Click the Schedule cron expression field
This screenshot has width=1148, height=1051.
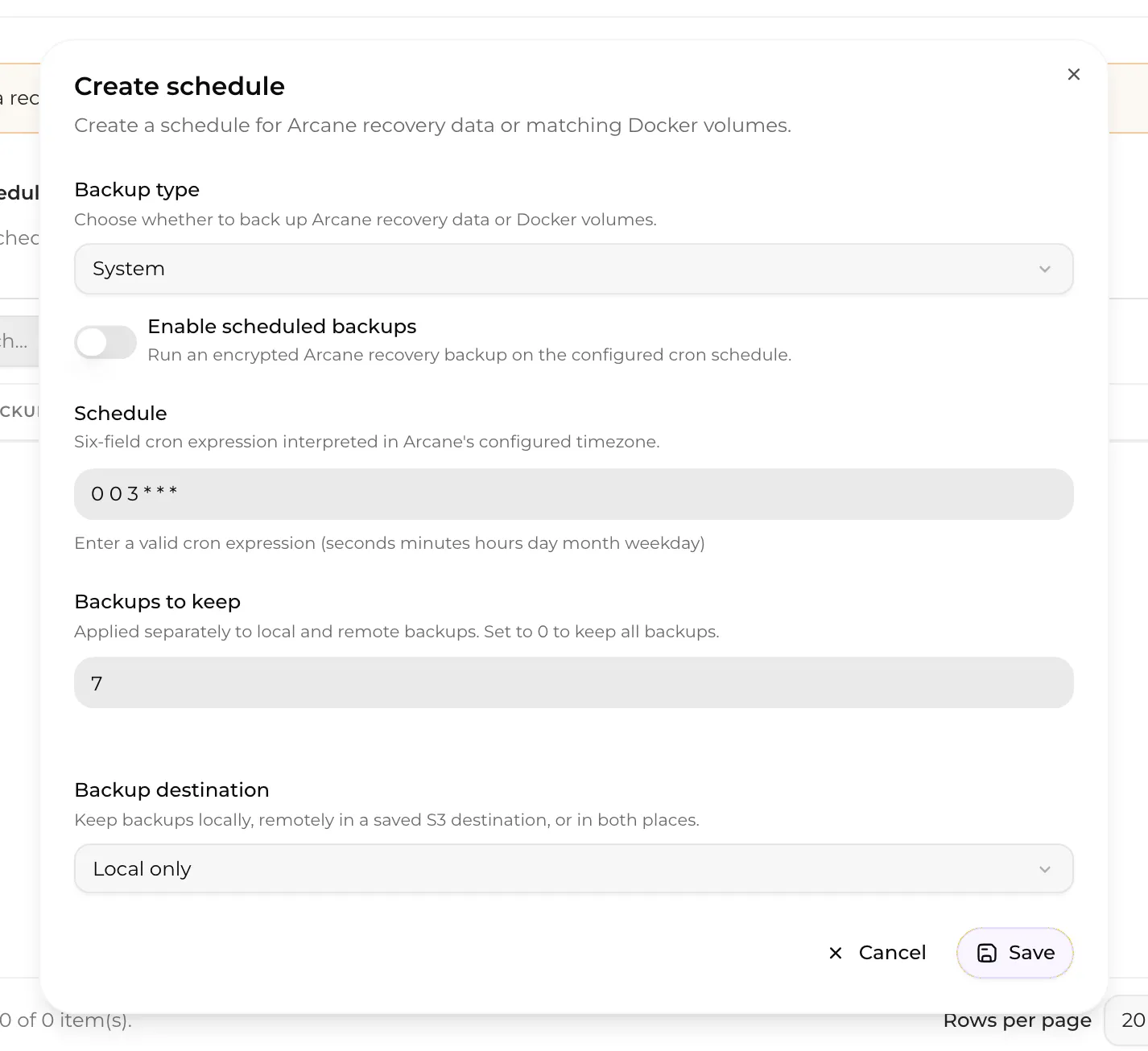click(573, 494)
